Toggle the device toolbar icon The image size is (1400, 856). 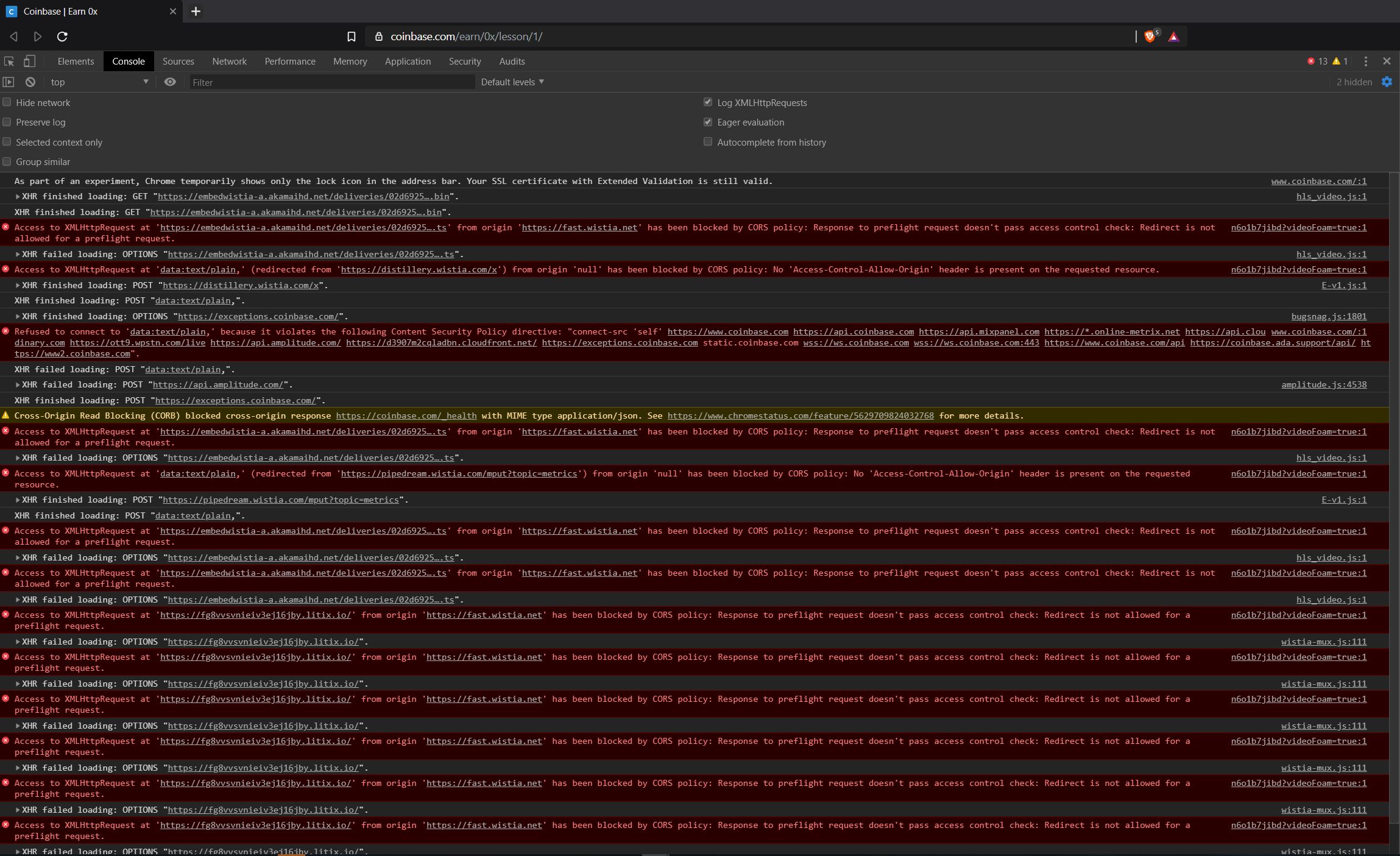[29, 62]
